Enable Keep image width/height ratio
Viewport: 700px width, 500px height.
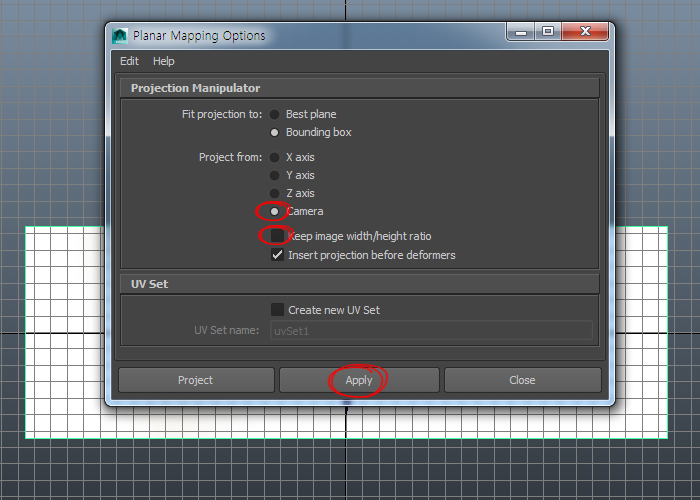click(277, 235)
